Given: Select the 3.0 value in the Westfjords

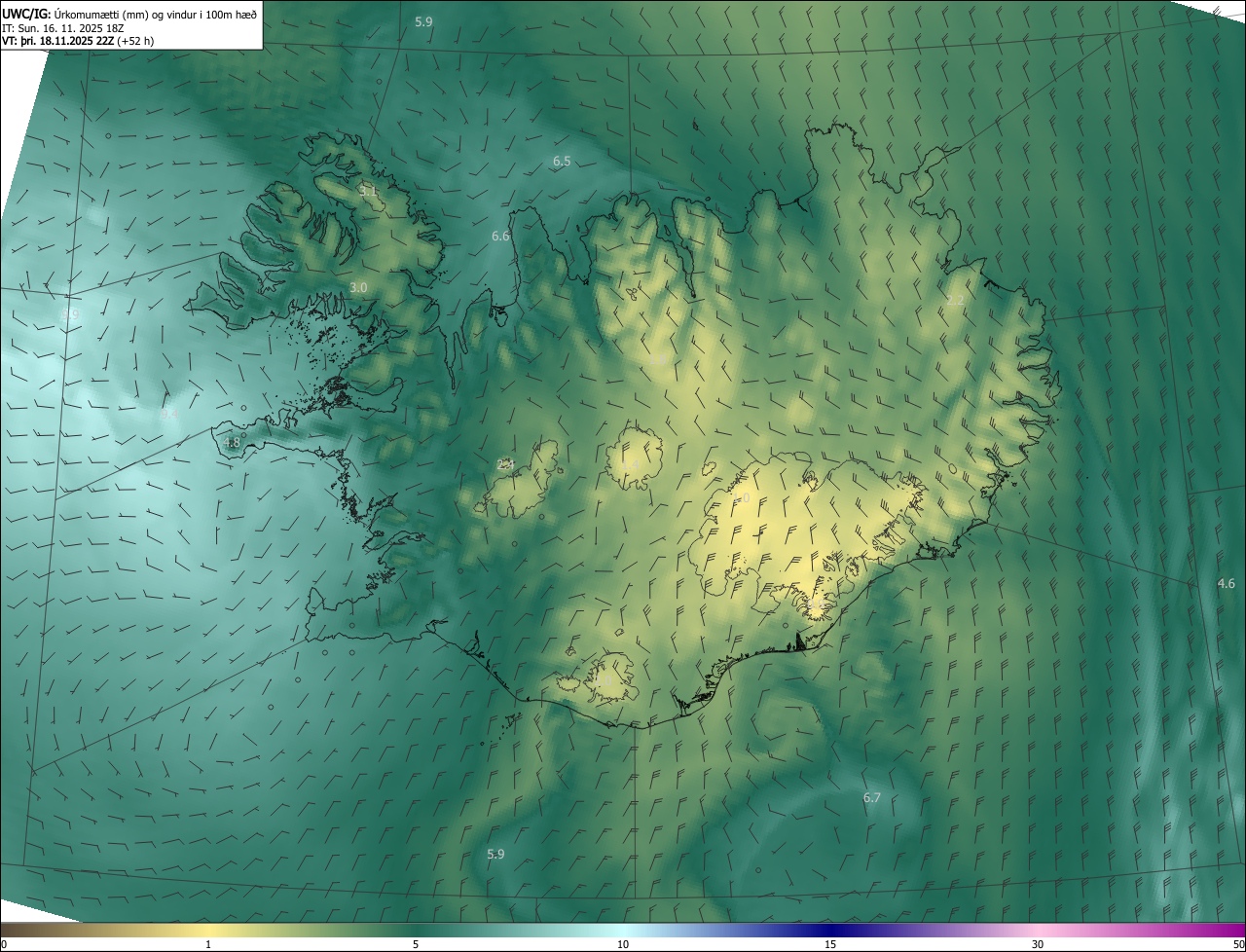Looking at the screenshot, I should click(358, 287).
